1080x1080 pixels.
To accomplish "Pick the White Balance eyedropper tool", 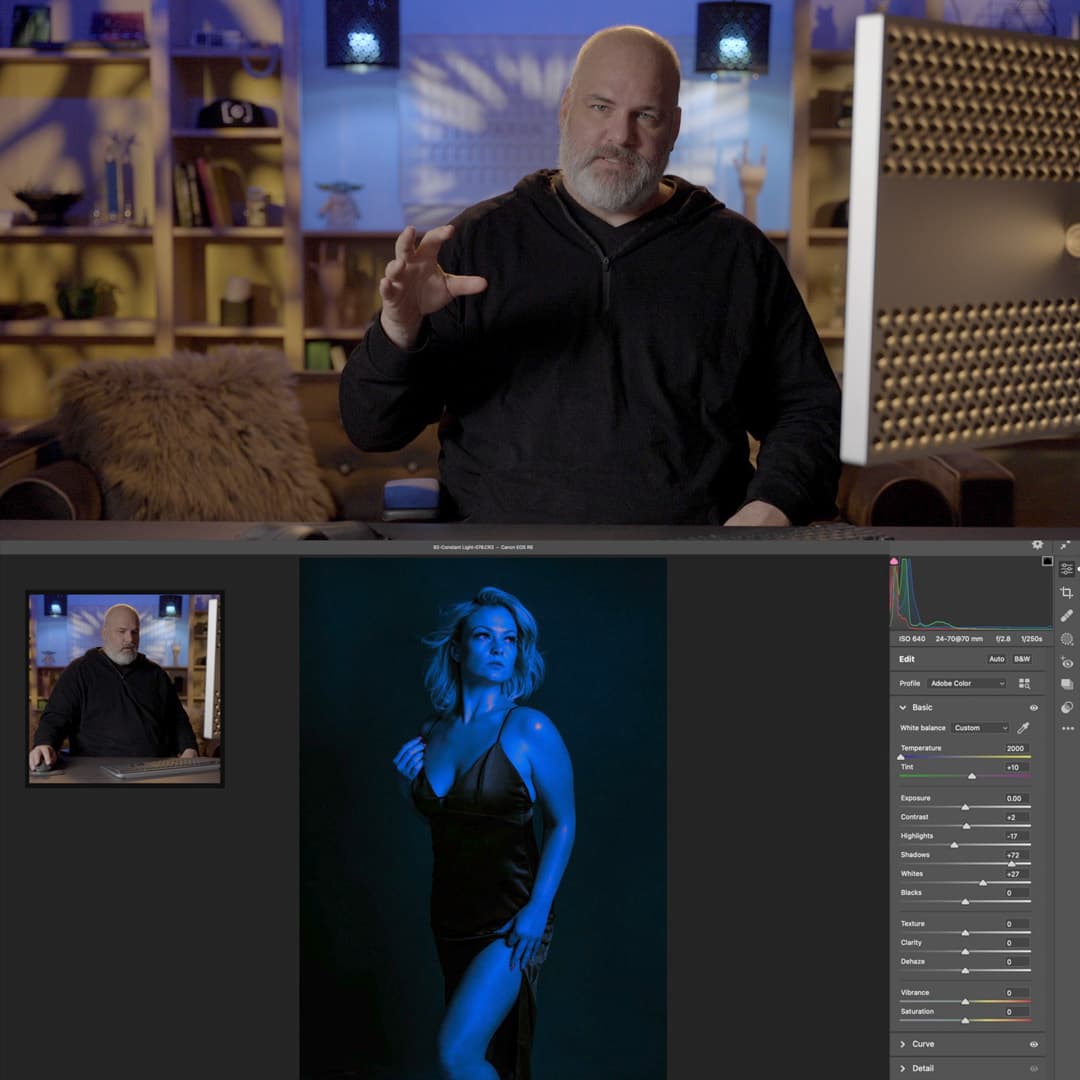I will click(x=1023, y=728).
